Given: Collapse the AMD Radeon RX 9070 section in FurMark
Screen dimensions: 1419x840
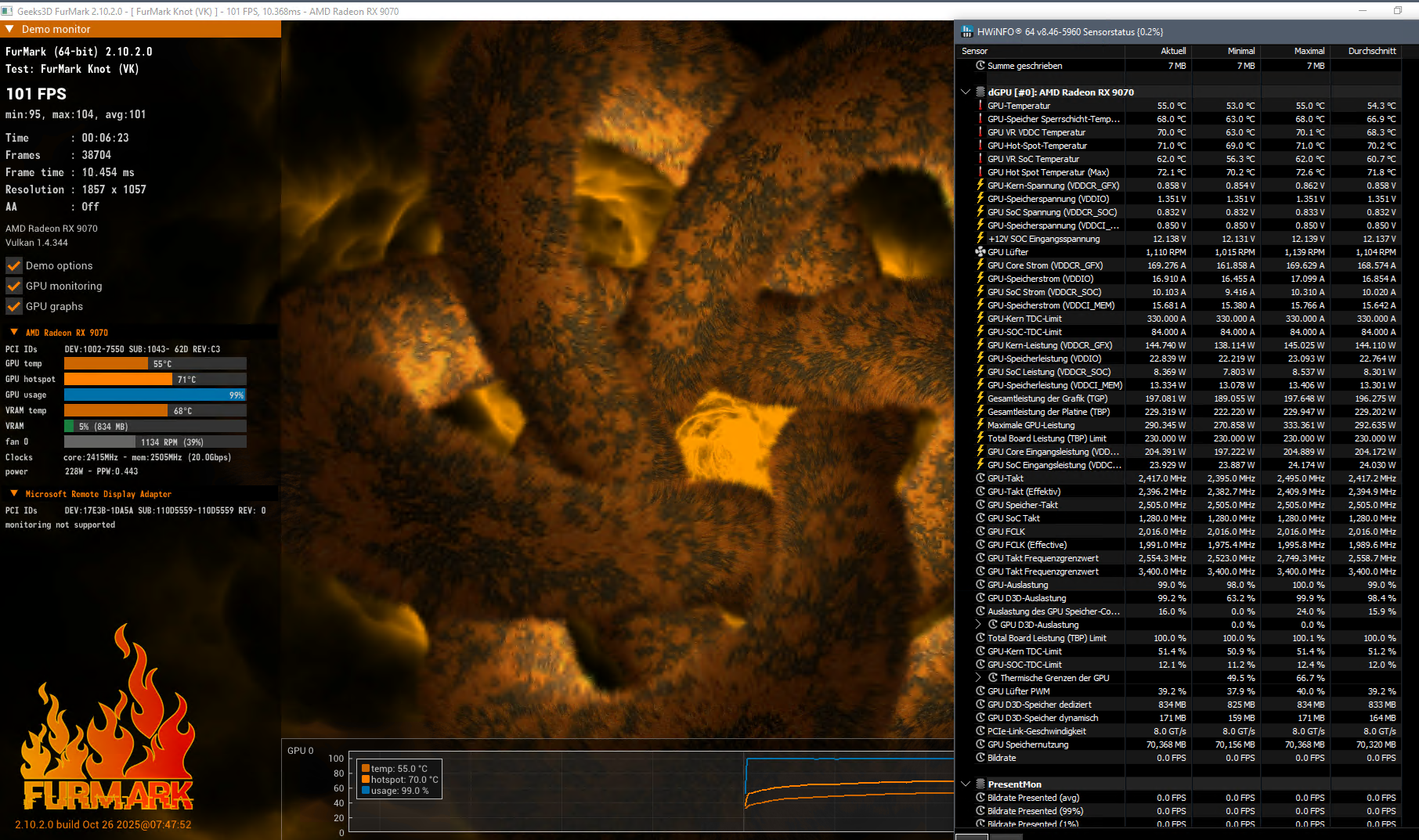Looking at the screenshot, I should (14, 332).
